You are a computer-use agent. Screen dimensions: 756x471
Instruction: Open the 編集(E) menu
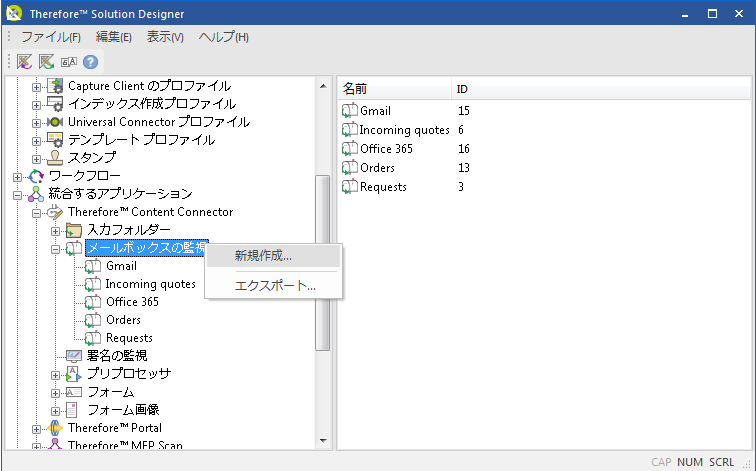[x=113, y=37]
